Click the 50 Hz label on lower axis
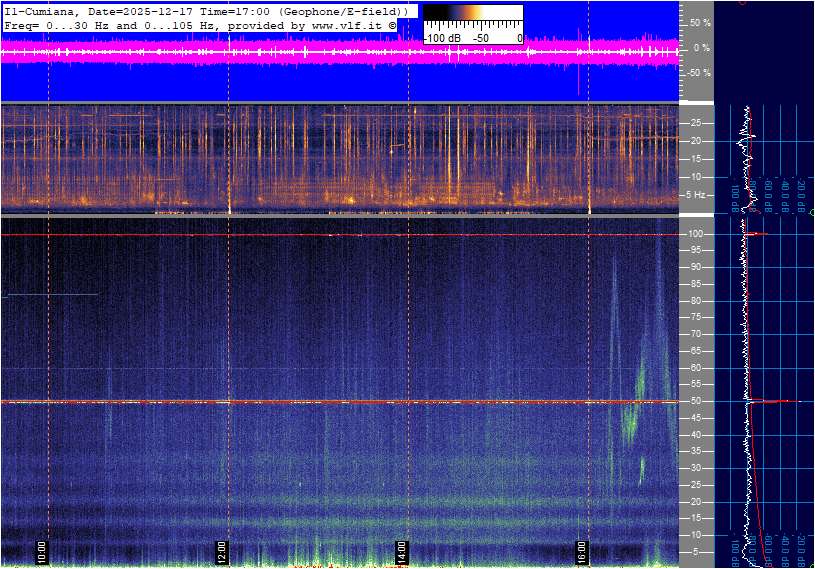The image size is (815, 569). click(695, 401)
